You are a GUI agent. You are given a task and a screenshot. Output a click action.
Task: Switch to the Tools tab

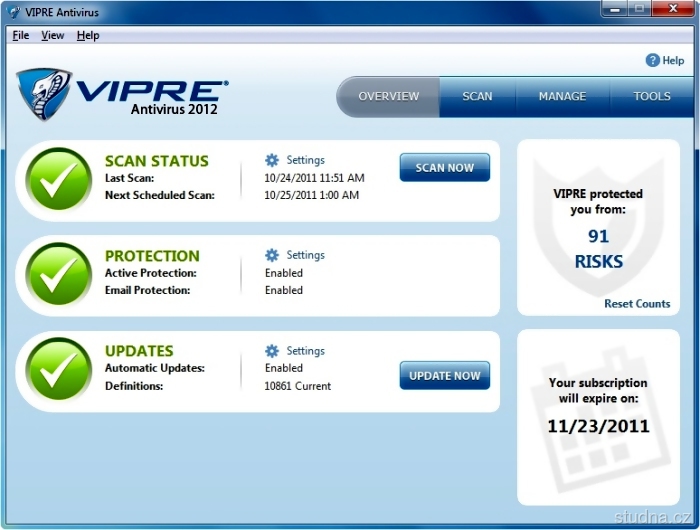pyautogui.click(x=652, y=96)
